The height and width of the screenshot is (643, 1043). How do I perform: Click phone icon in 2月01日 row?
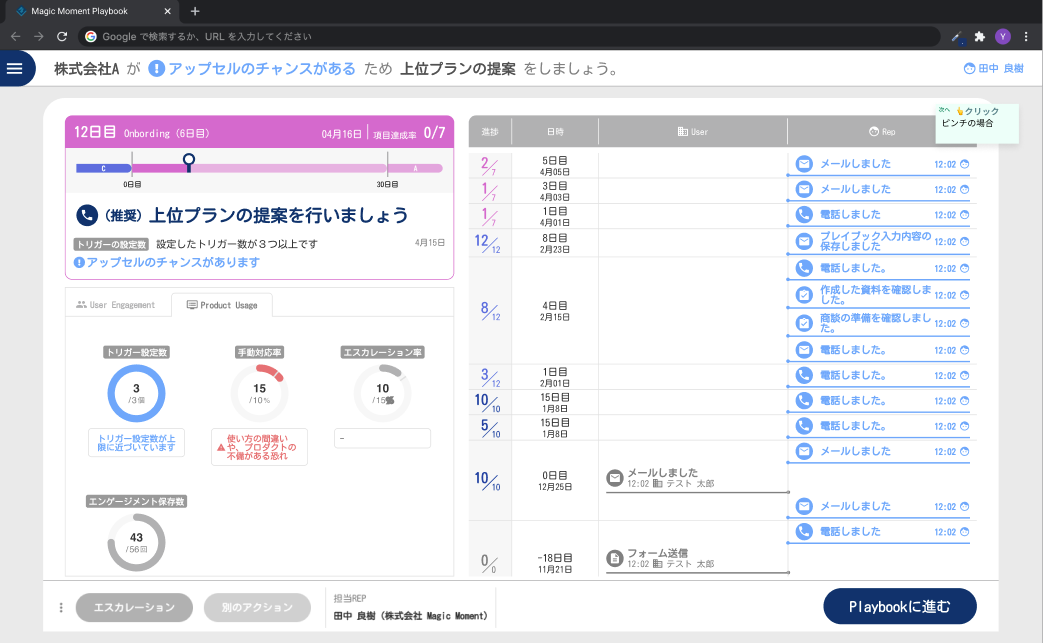(804, 375)
